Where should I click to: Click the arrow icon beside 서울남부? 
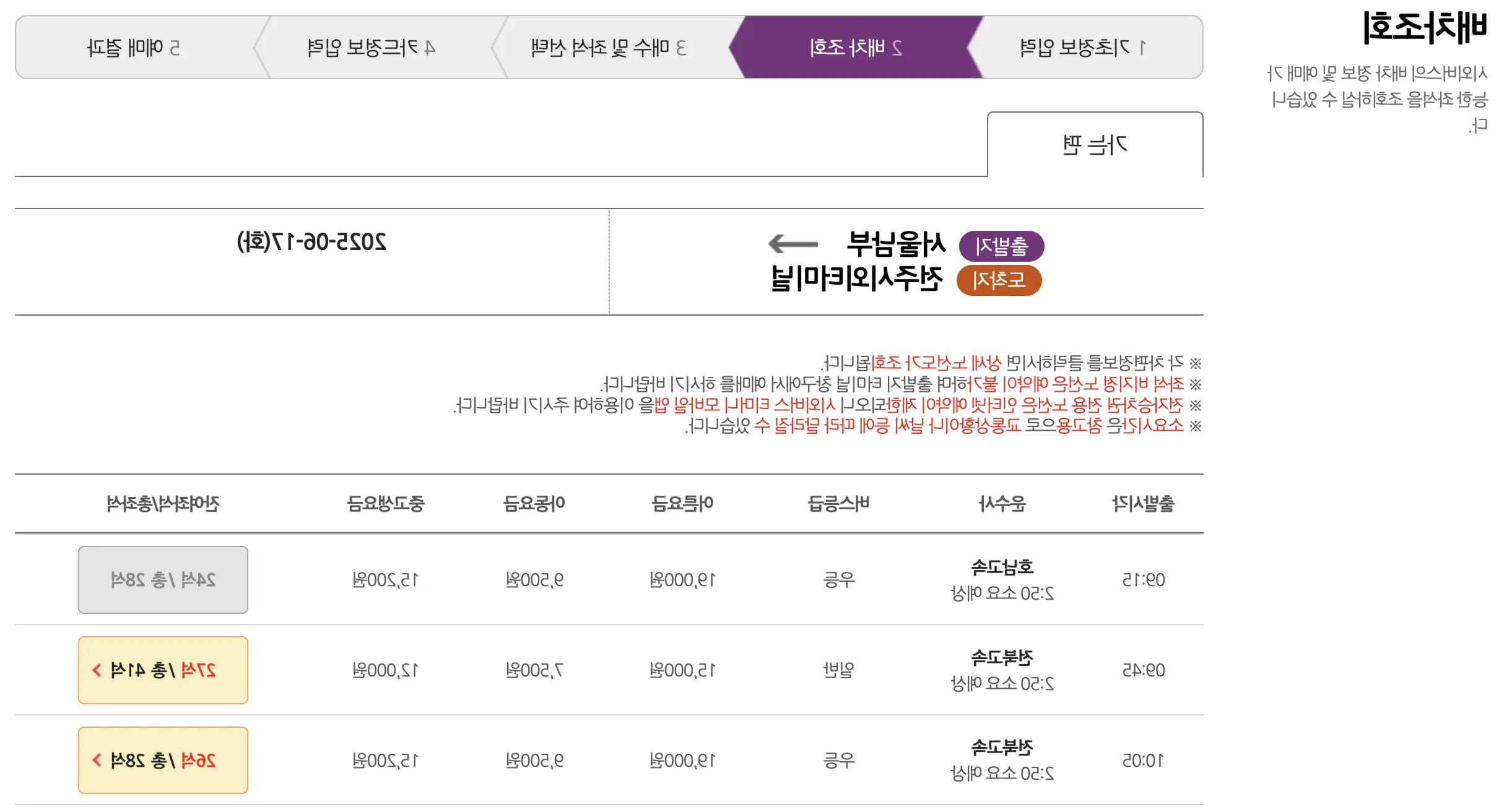[x=793, y=244]
